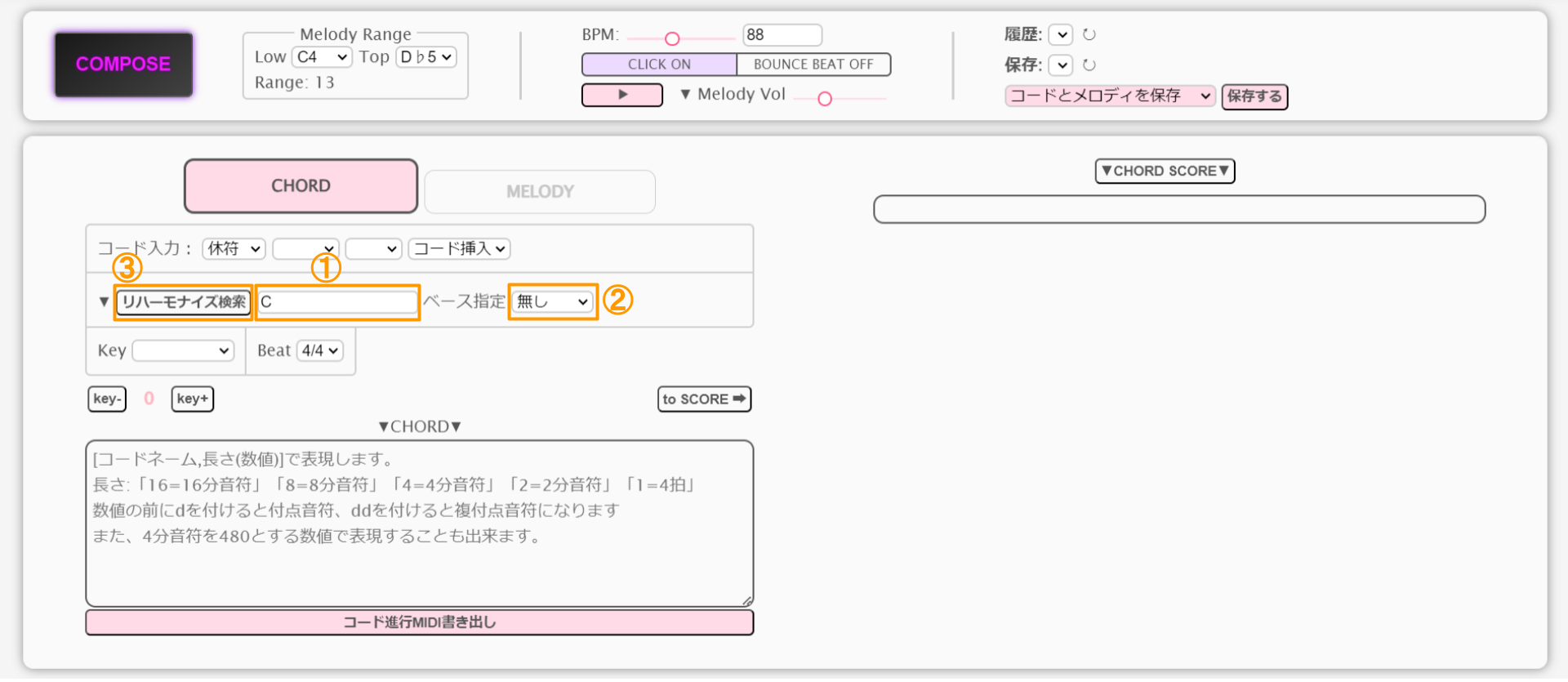Open the コードとメロディを保存 dropdown
1568x682 pixels.
point(1111,96)
